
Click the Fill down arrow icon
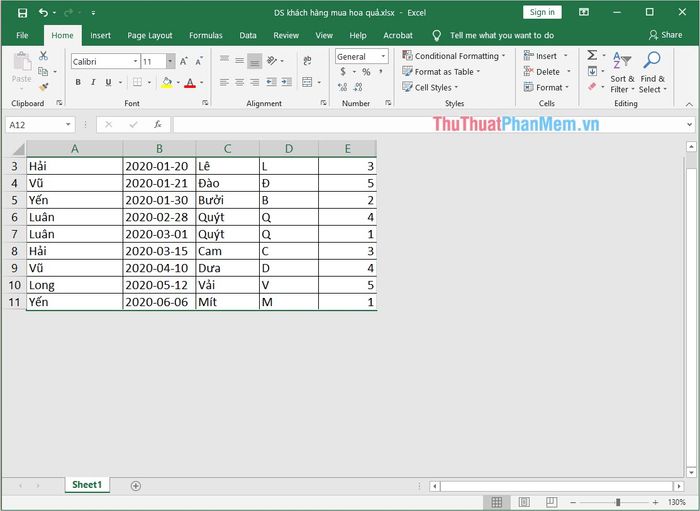tap(592, 71)
